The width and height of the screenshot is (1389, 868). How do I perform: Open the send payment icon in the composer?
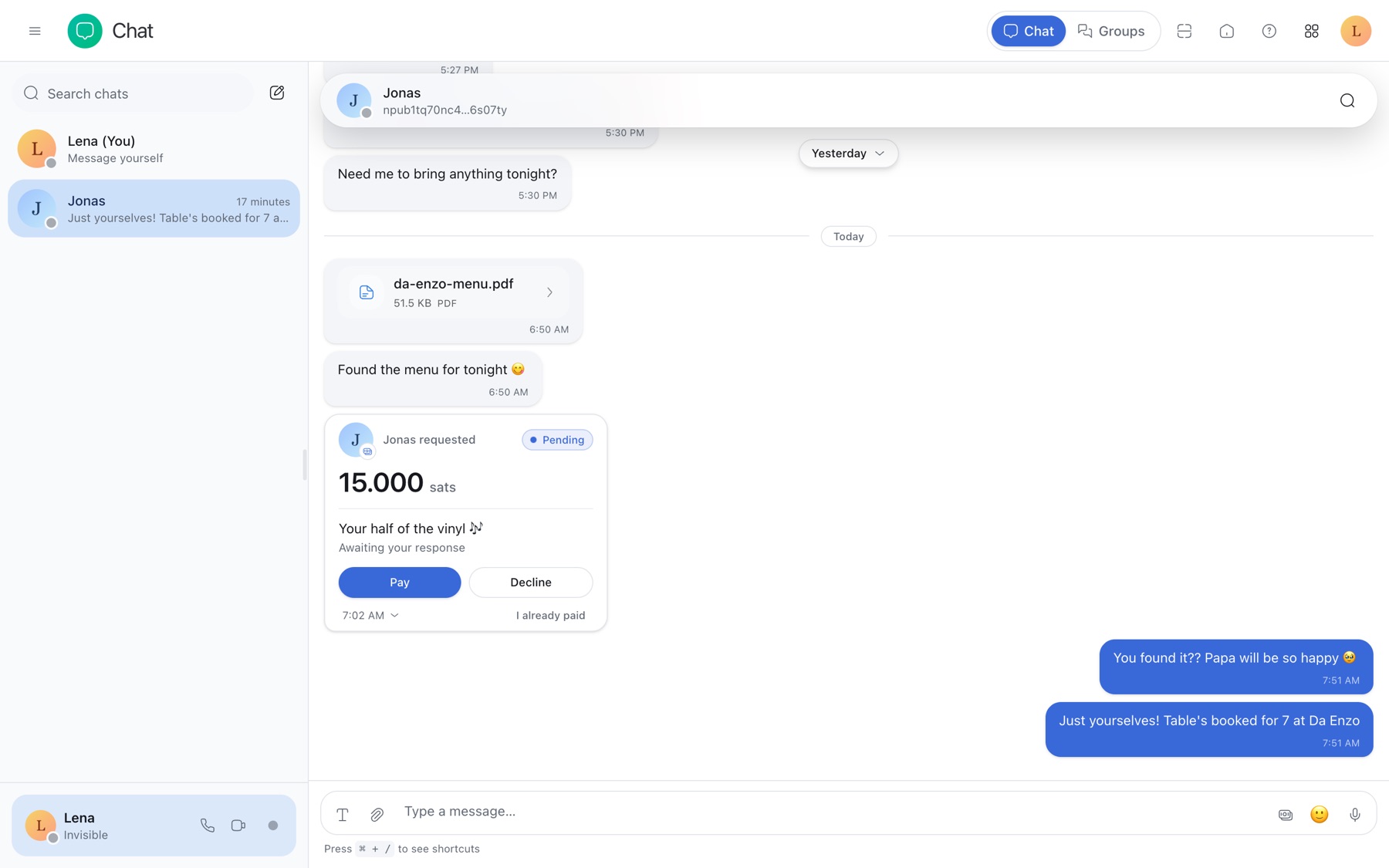(1286, 815)
